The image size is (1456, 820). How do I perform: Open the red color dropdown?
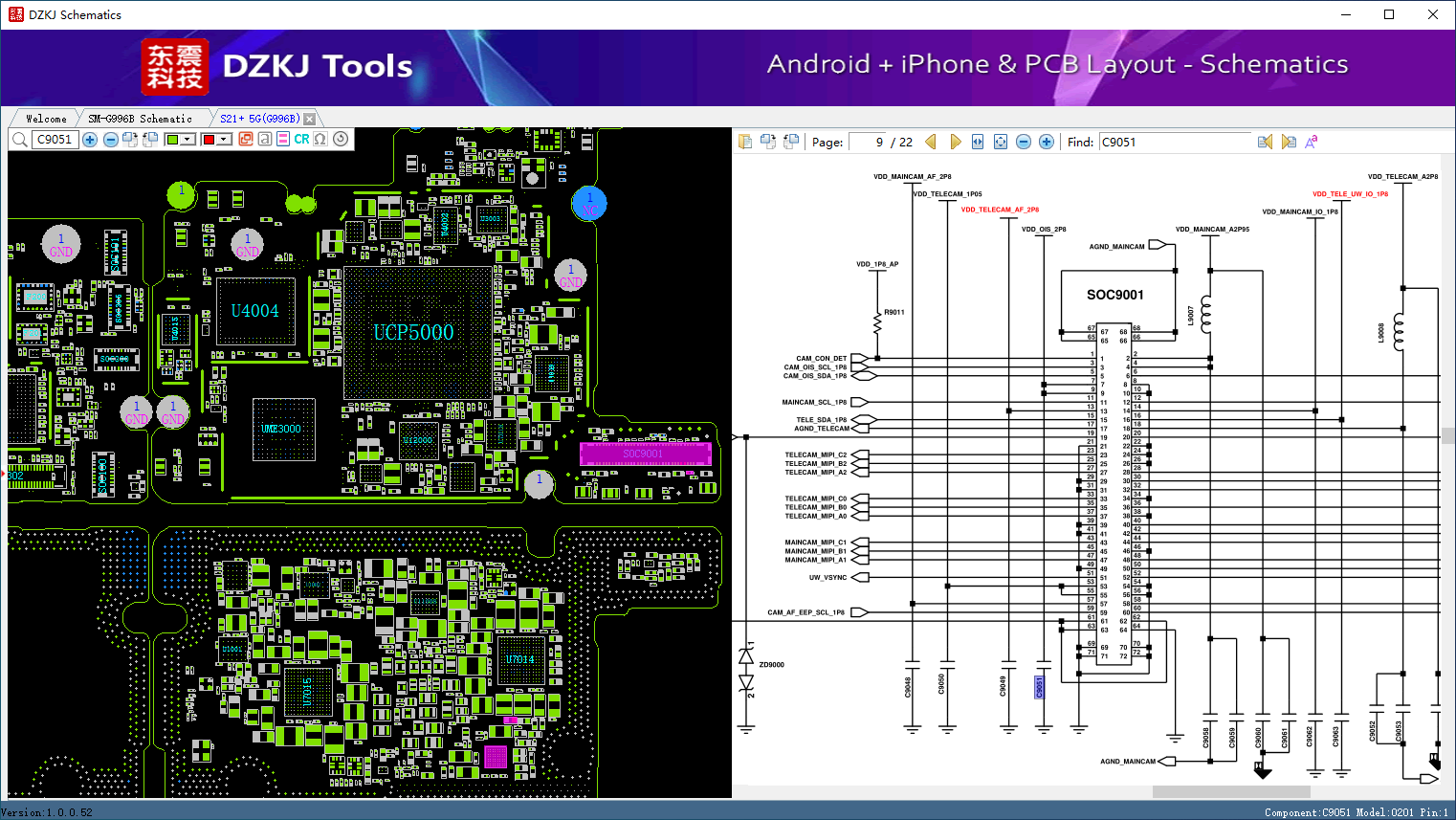click(x=225, y=140)
